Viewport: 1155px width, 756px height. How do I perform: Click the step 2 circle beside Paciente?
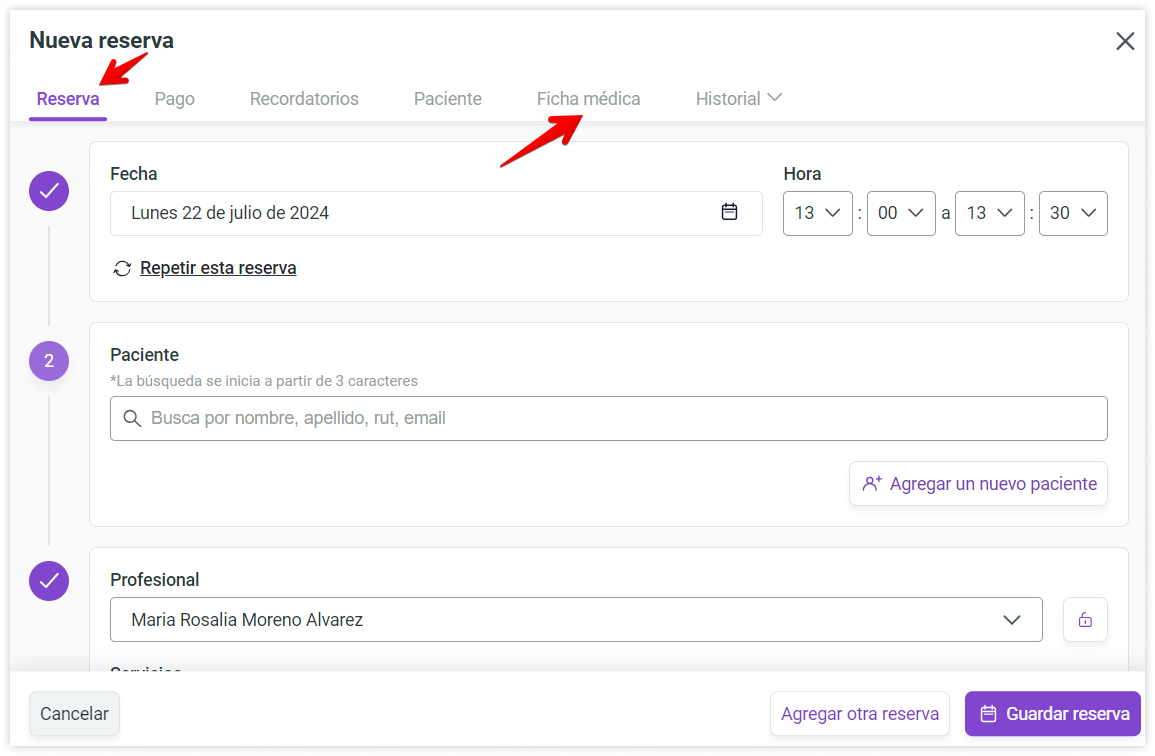coord(49,361)
